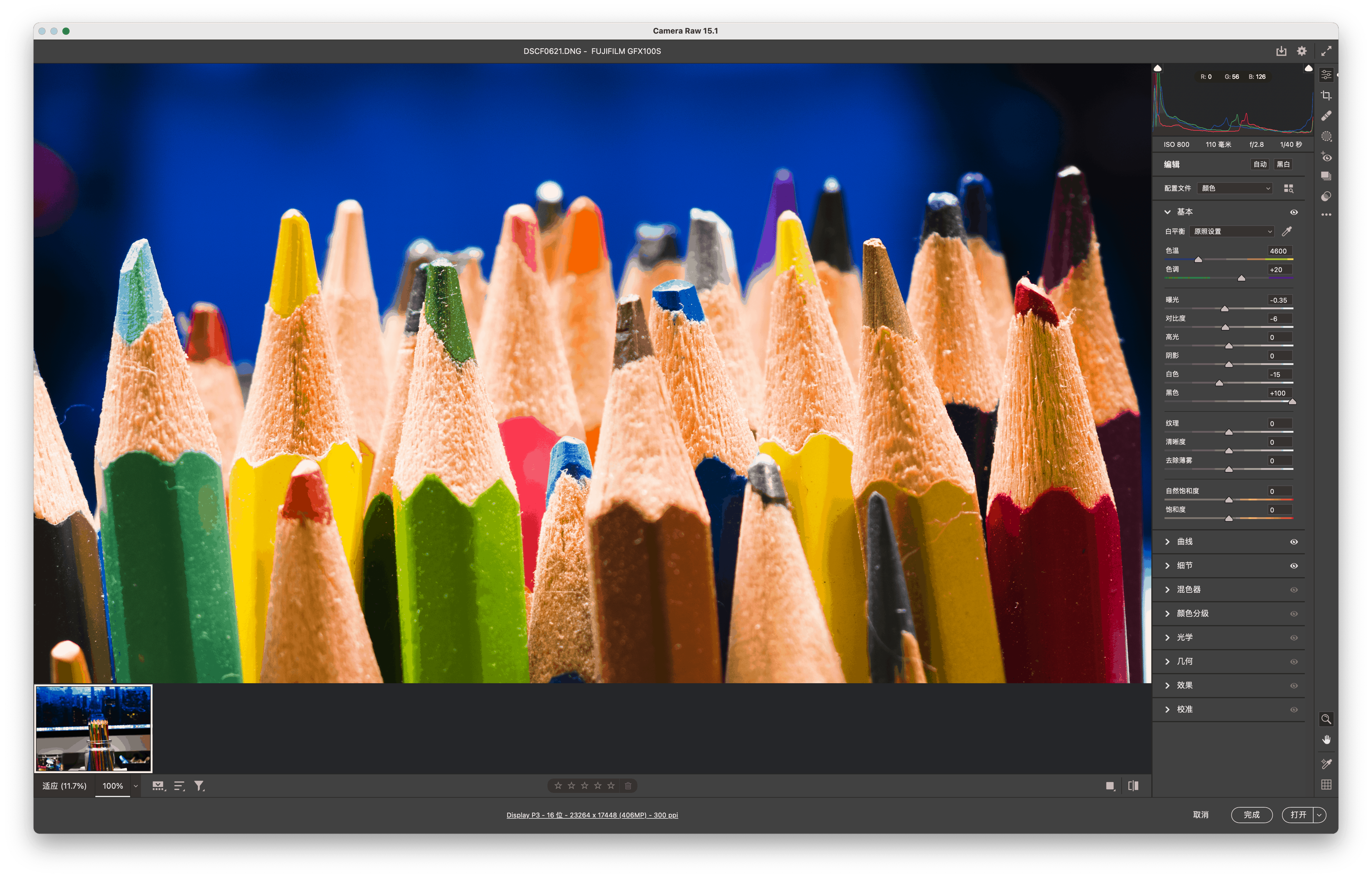Toggle the 细节 panel eye icon
This screenshot has width=1372, height=878.
pyautogui.click(x=1294, y=565)
